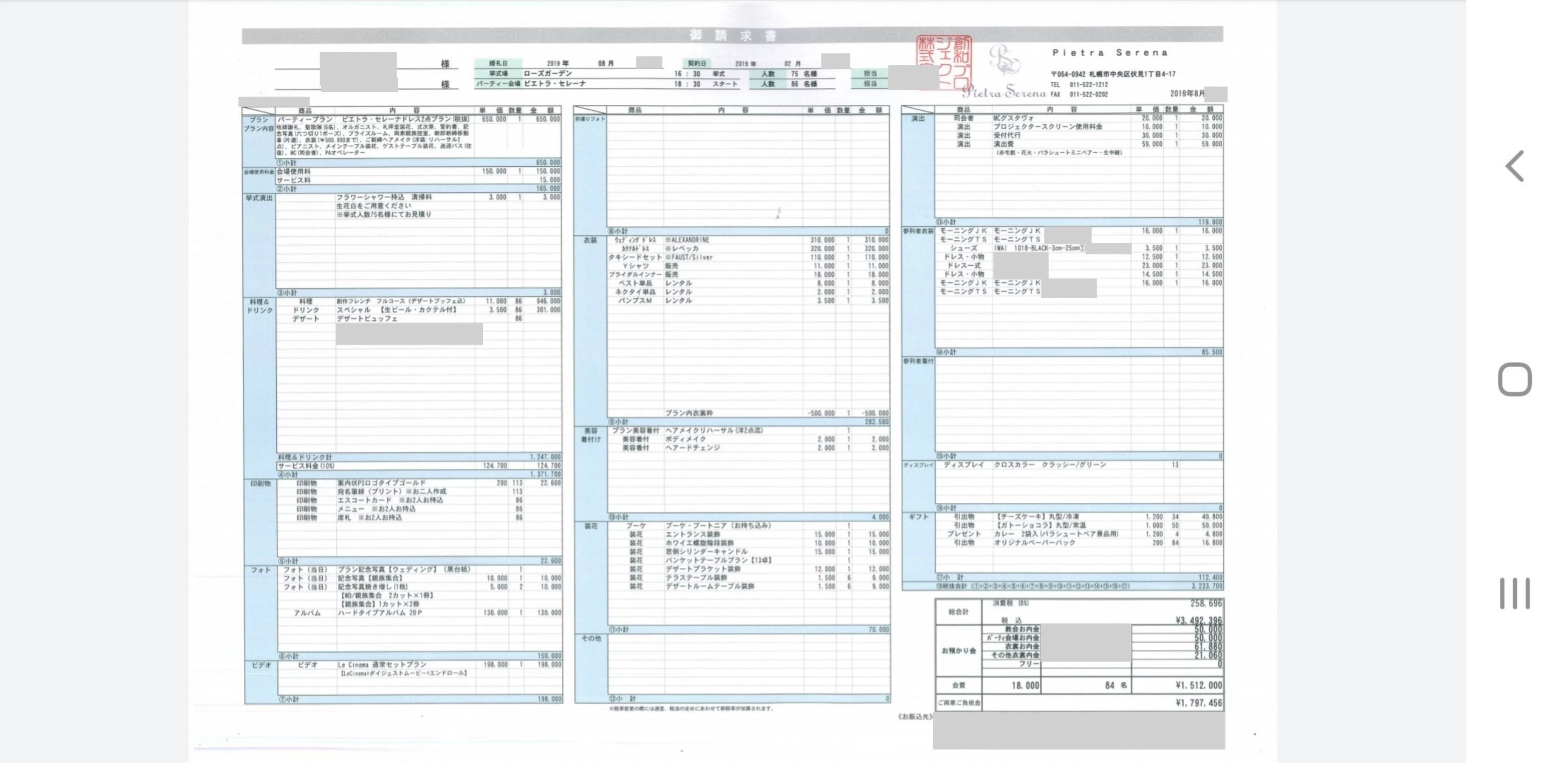The height and width of the screenshot is (763, 1568).
Task: Tap the 'ネクタイ単品' rental row
Action: coord(748,292)
